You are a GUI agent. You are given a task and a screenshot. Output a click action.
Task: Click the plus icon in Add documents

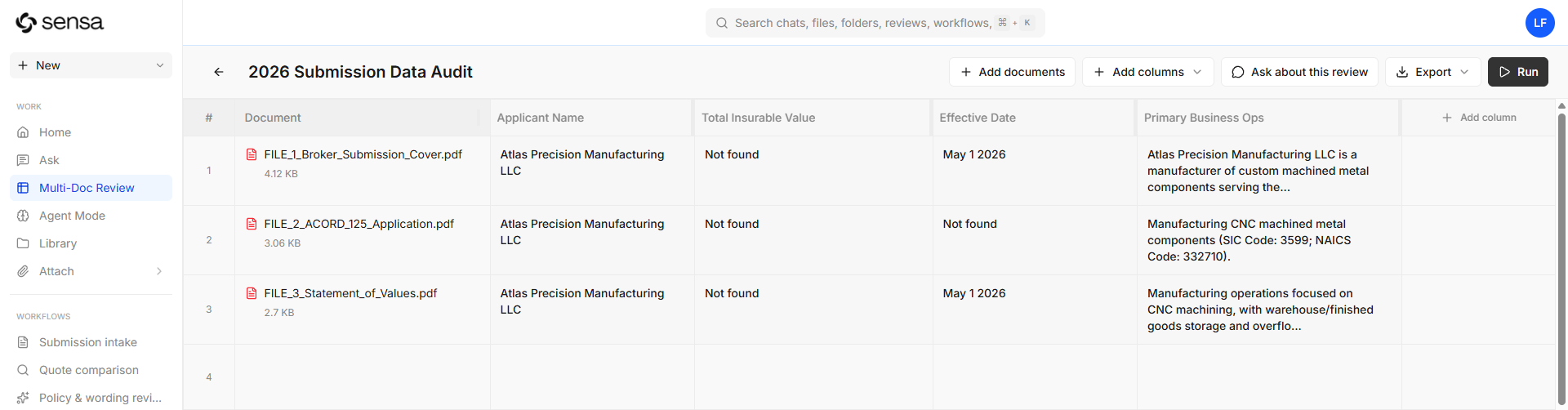pos(966,72)
